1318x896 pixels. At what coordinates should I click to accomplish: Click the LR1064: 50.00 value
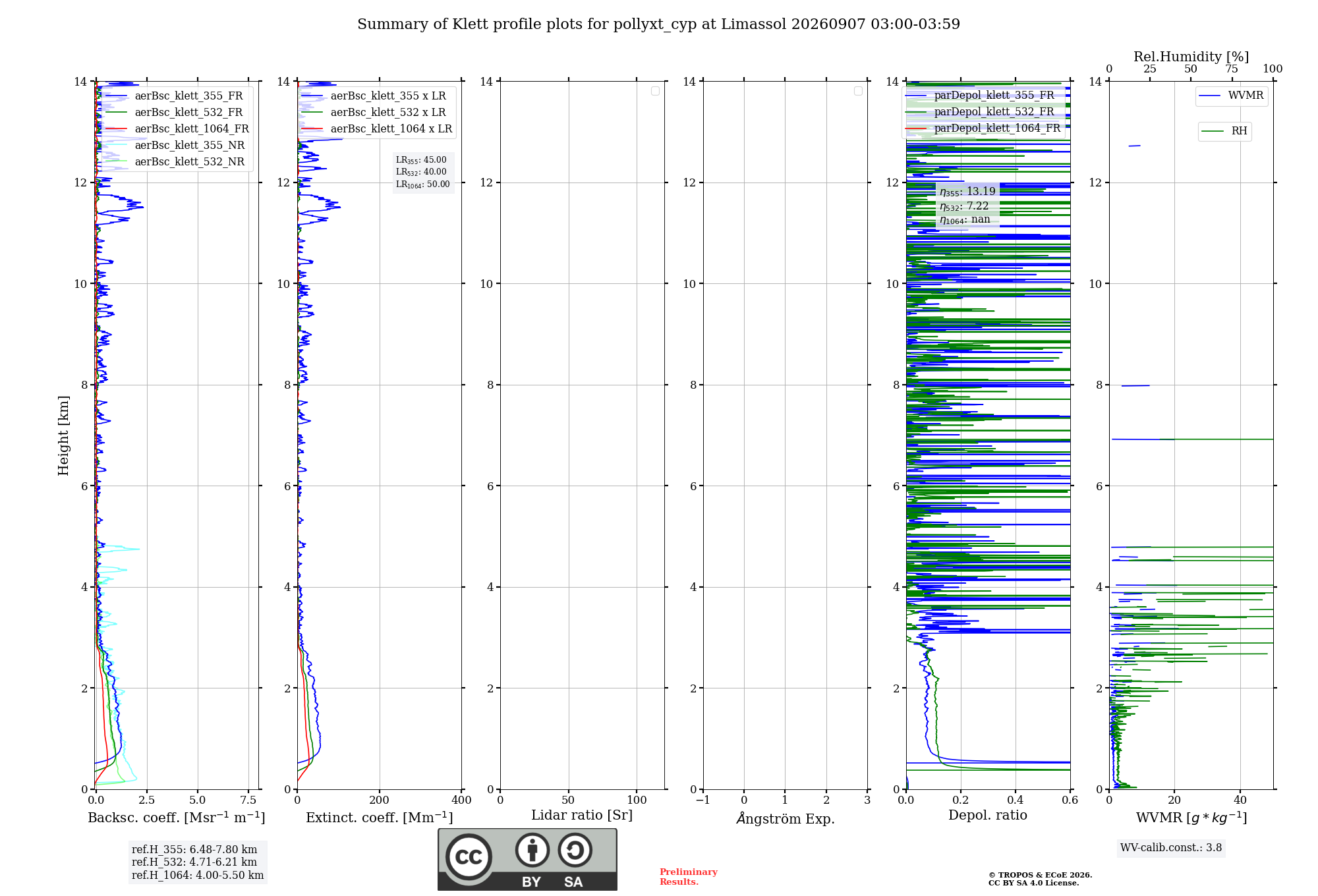(x=422, y=184)
